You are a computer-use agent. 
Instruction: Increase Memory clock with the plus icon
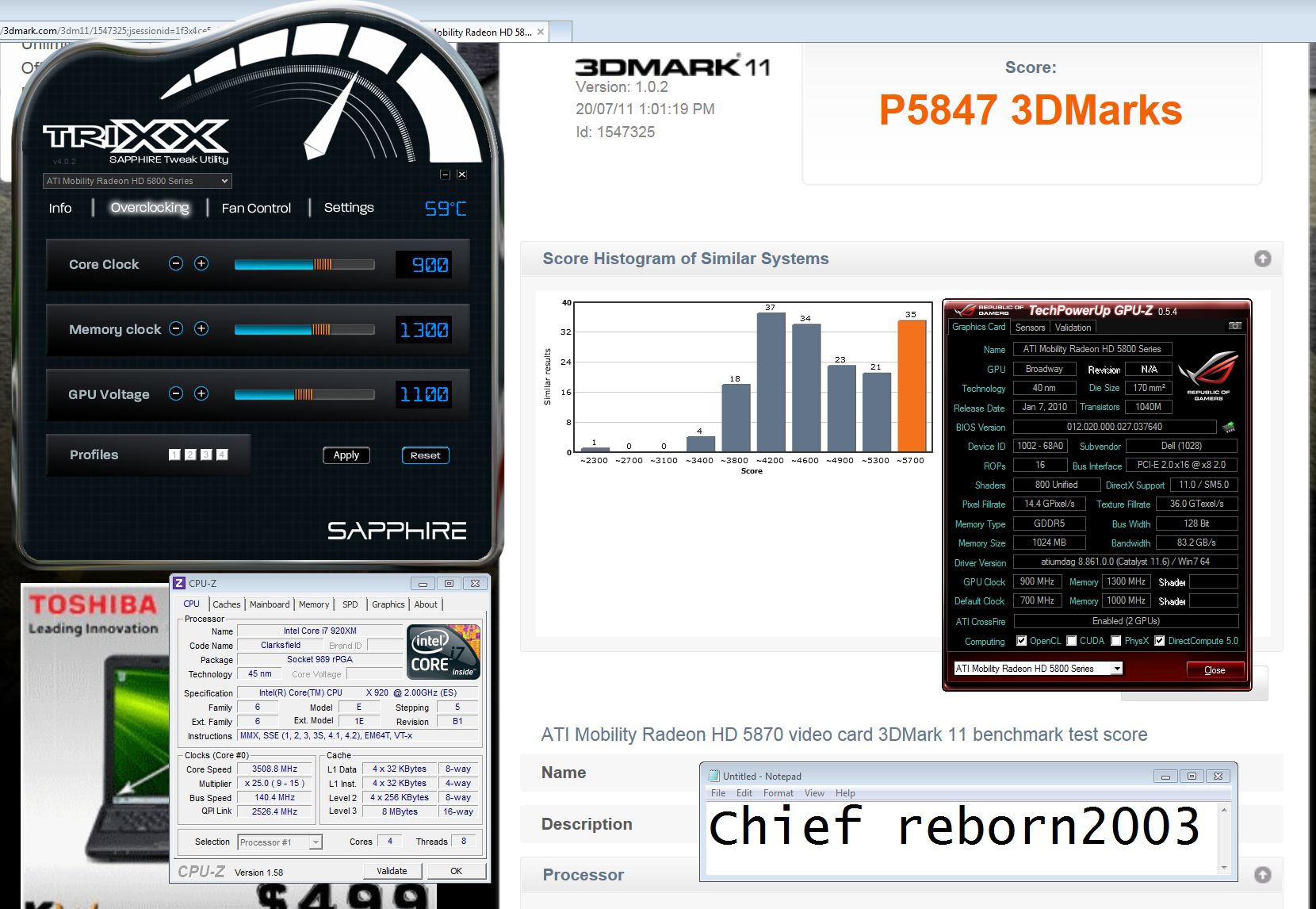(201, 328)
